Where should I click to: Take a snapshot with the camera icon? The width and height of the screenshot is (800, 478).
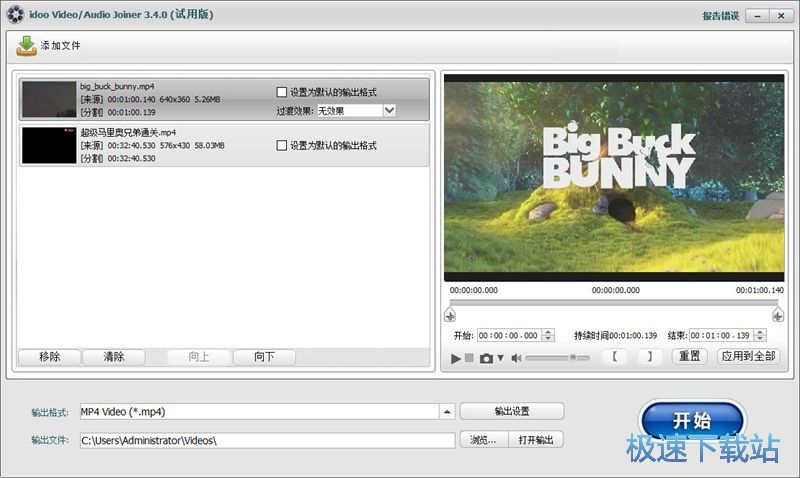click(486, 358)
